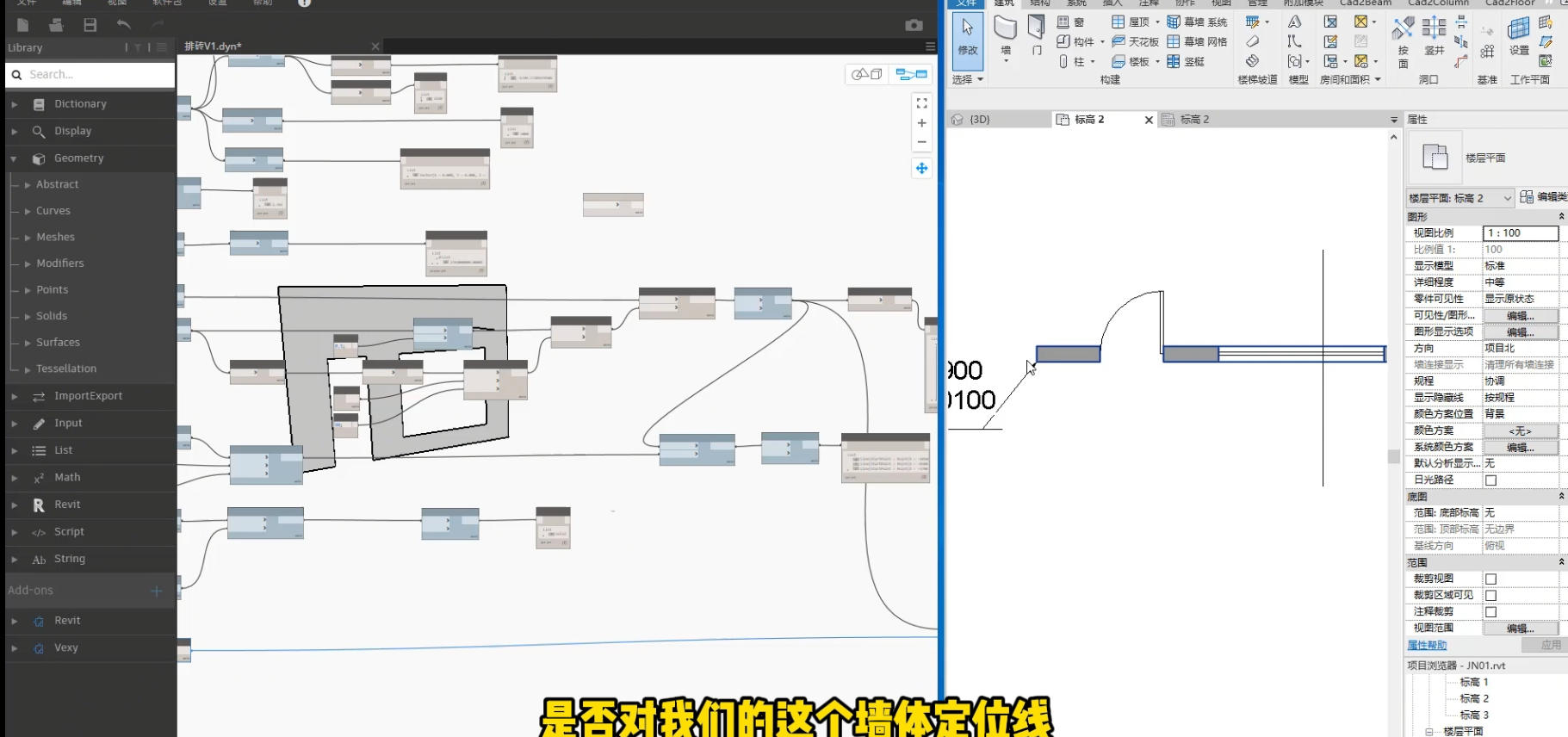Switch to the {3D} view tab
The width and height of the screenshot is (1568, 737).
click(x=979, y=120)
